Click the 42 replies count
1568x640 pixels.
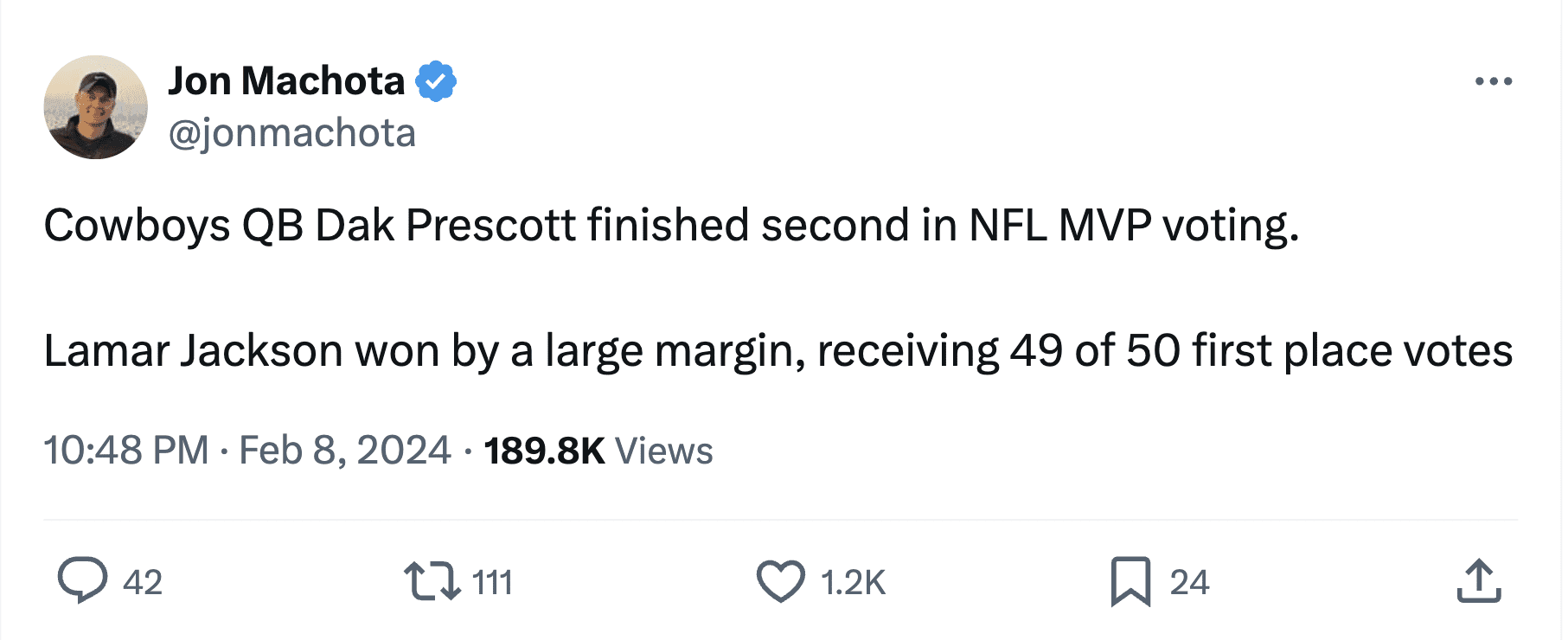point(143,583)
